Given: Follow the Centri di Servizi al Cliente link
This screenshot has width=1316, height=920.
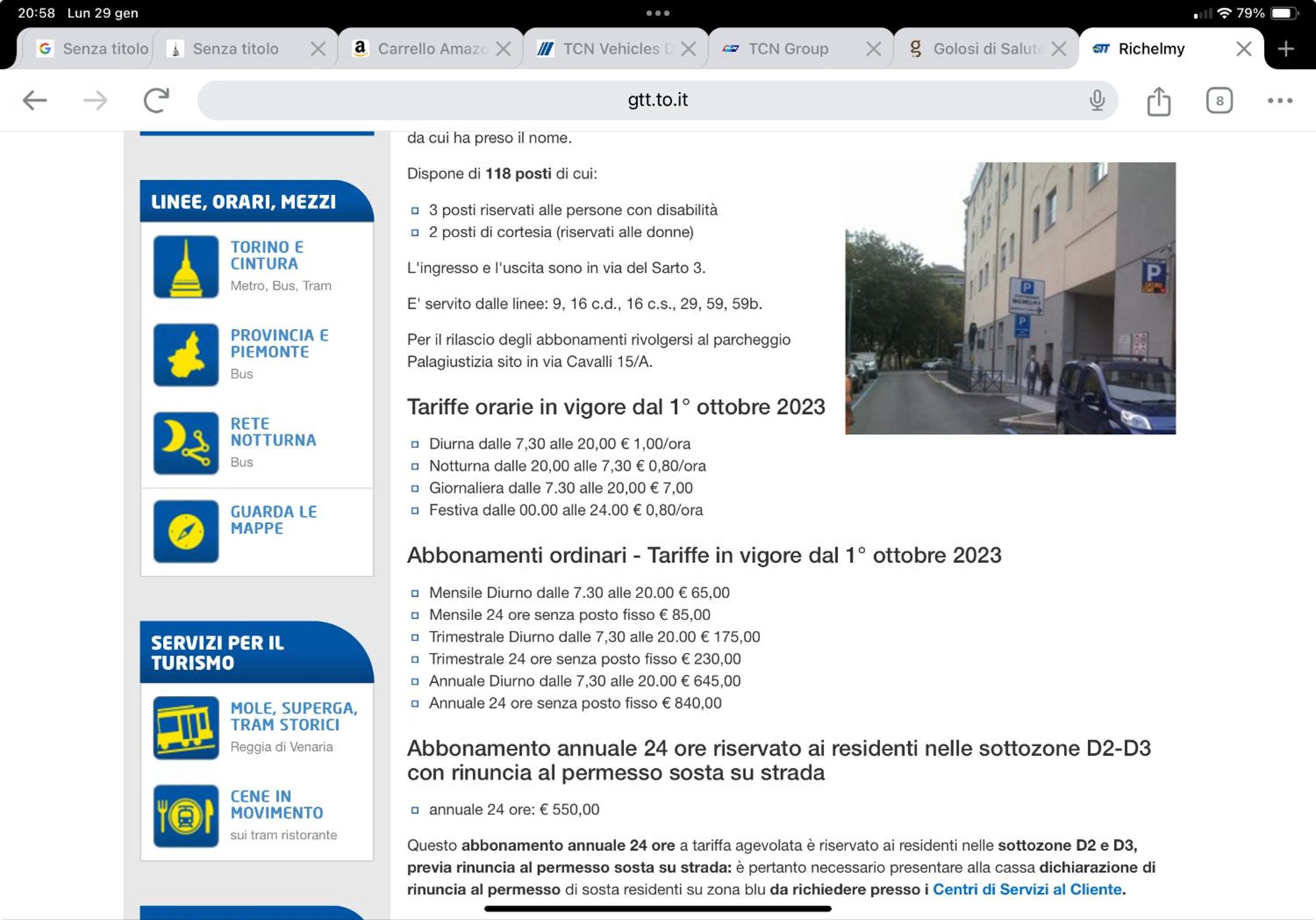Looking at the screenshot, I should click(1027, 889).
